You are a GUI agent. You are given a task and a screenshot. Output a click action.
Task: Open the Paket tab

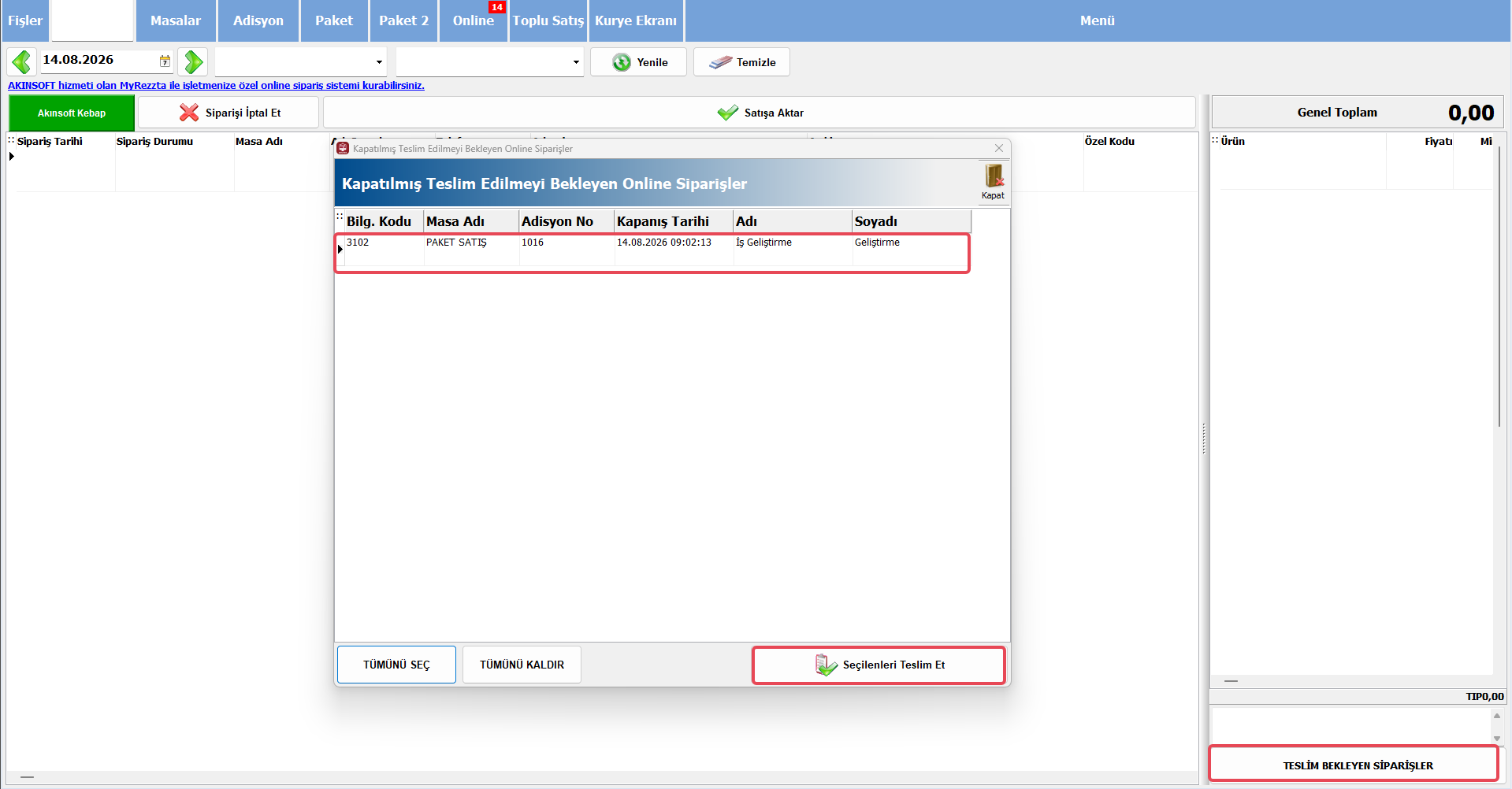coord(334,20)
